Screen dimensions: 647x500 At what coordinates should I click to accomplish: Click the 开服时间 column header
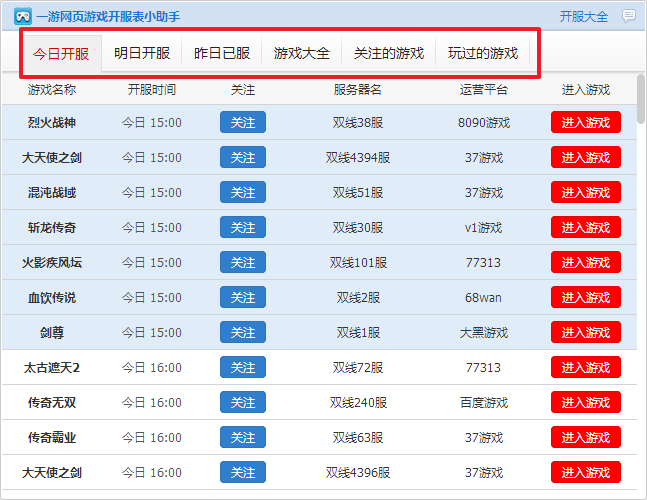pyautogui.click(x=151, y=90)
